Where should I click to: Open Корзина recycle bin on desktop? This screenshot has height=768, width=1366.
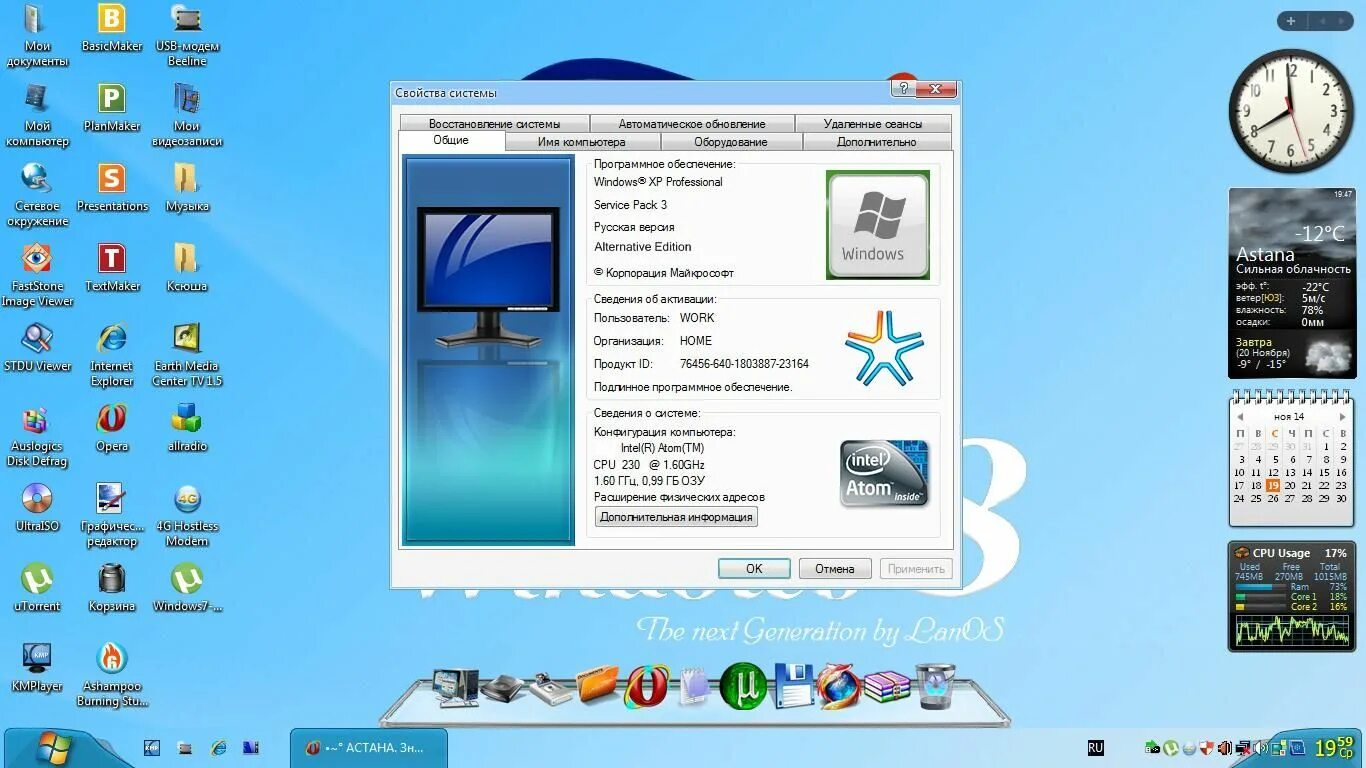112,588
